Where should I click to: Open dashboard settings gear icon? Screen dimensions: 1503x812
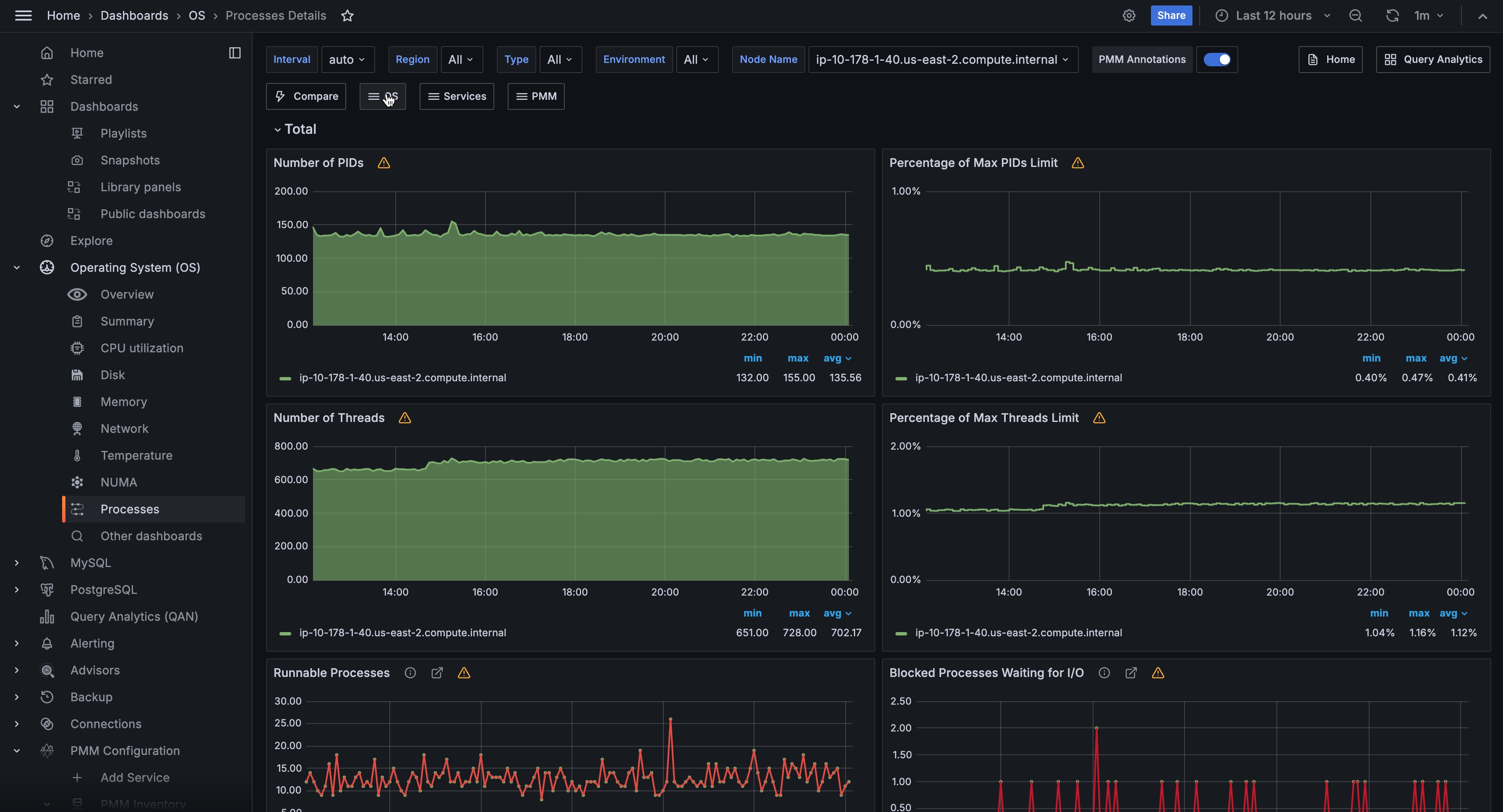coord(1129,16)
